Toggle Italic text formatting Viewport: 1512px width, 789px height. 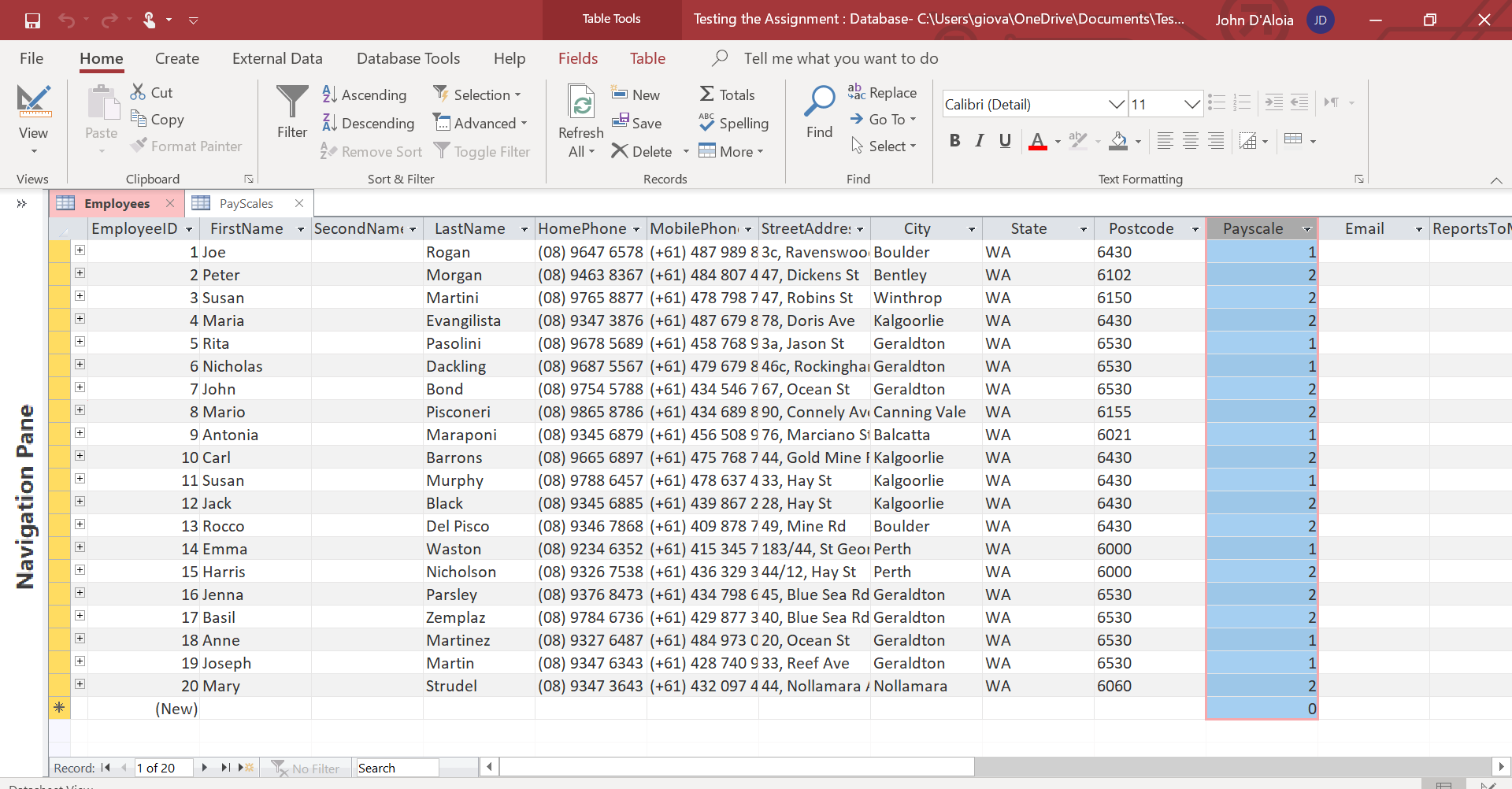(980, 141)
